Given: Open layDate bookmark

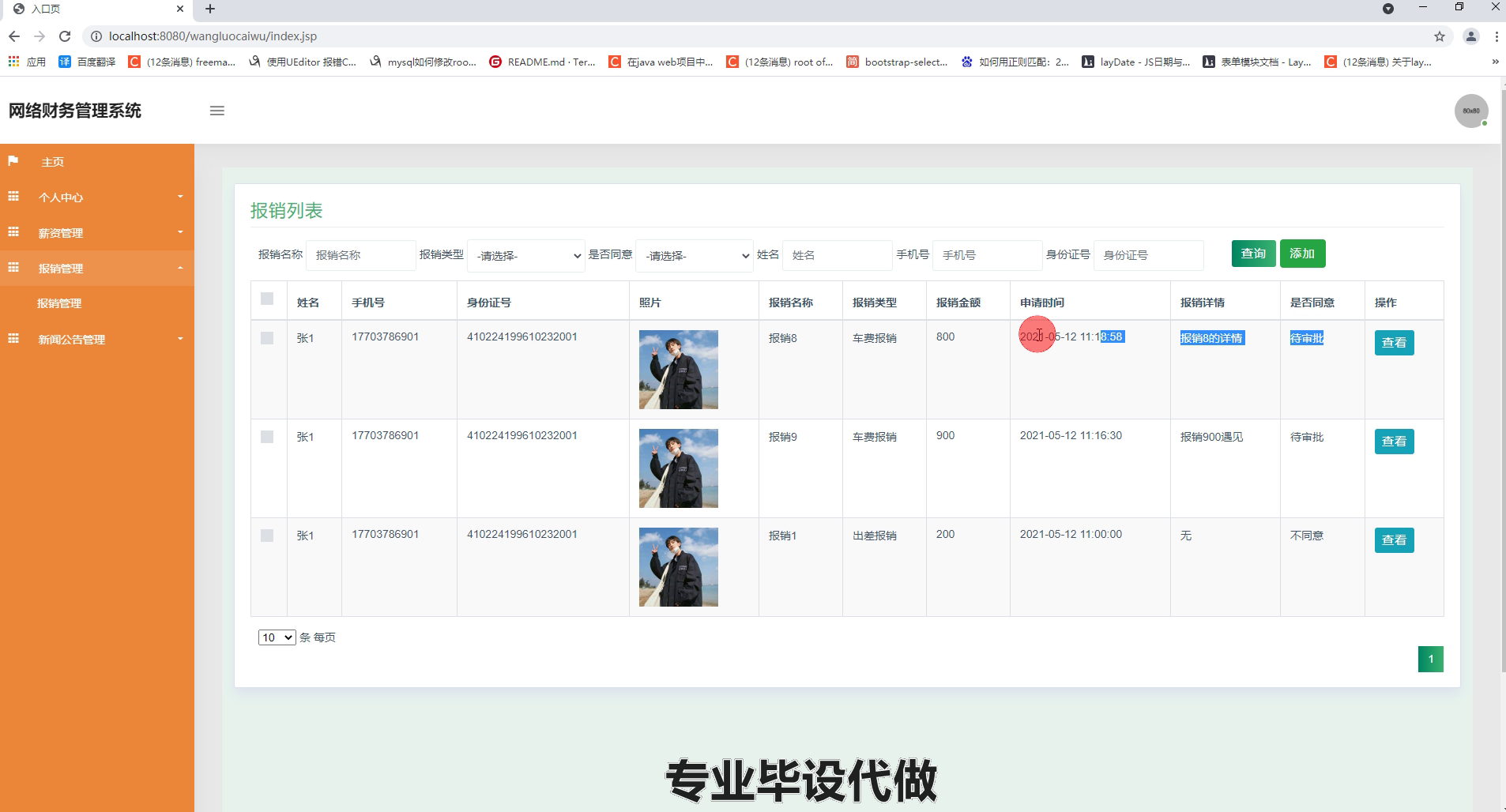Looking at the screenshot, I should pyautogui.click(x=1136, y=62).
